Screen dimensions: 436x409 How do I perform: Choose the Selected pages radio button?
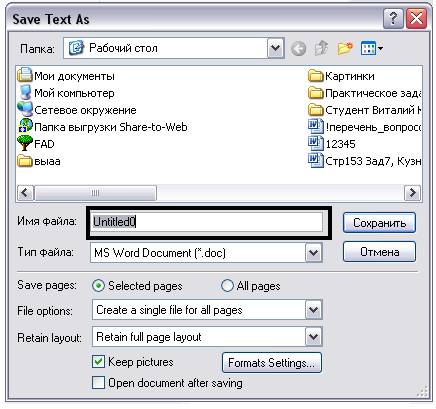(98, 286)
